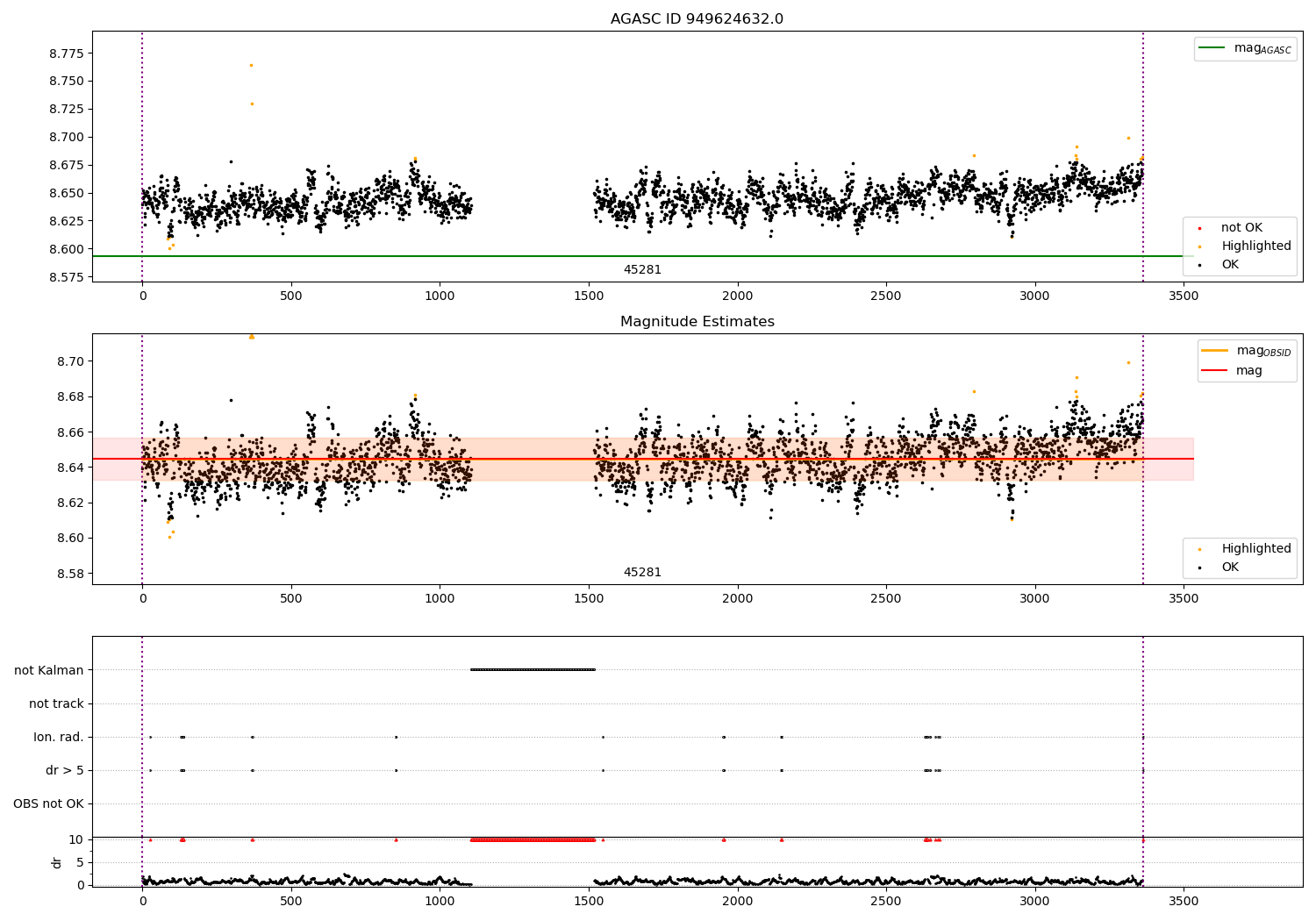Click the 45281 label in the top plot
This screenshot has width=1316, height=921.
(642, 270)
